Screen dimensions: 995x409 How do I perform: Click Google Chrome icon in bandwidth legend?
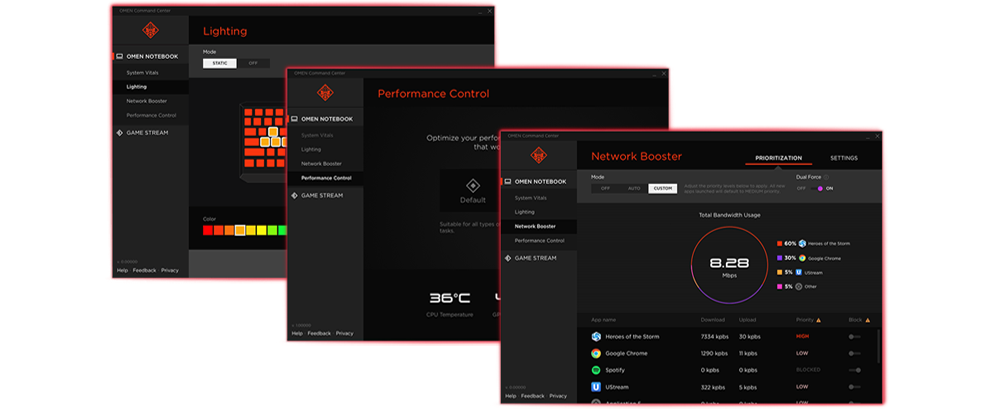(x=802, y=258)
